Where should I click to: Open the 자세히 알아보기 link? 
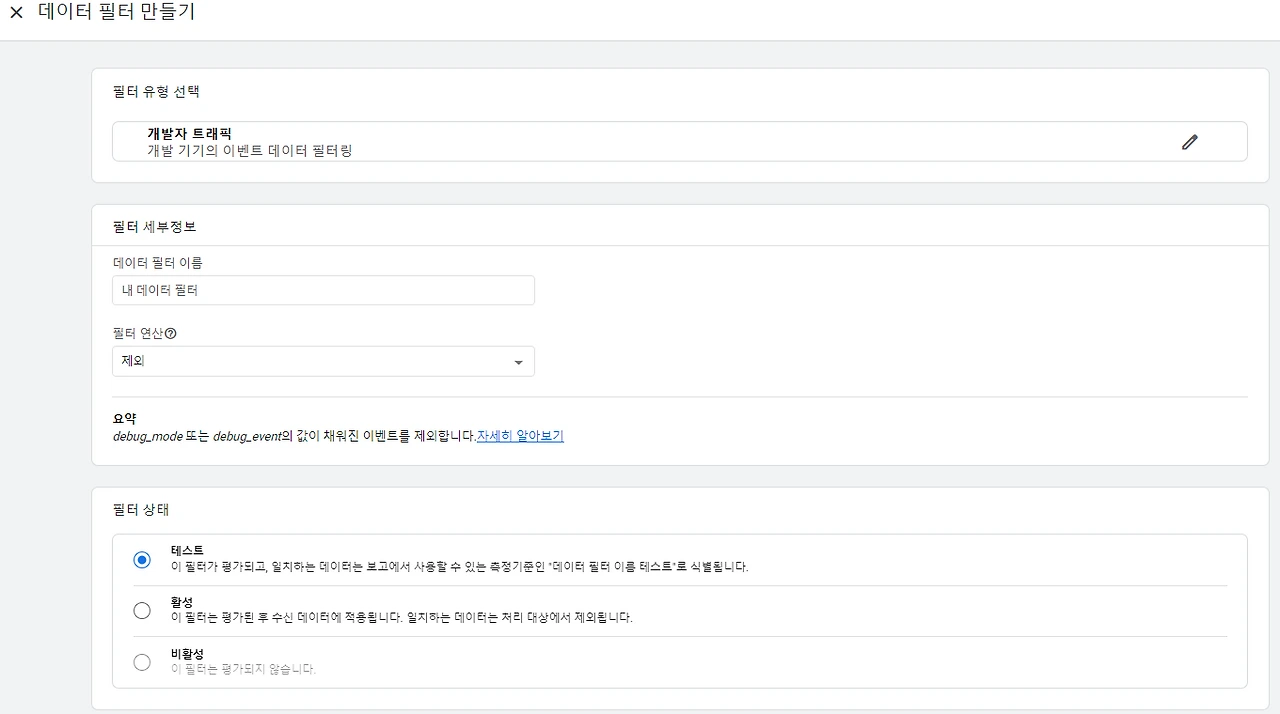[520, 436]
